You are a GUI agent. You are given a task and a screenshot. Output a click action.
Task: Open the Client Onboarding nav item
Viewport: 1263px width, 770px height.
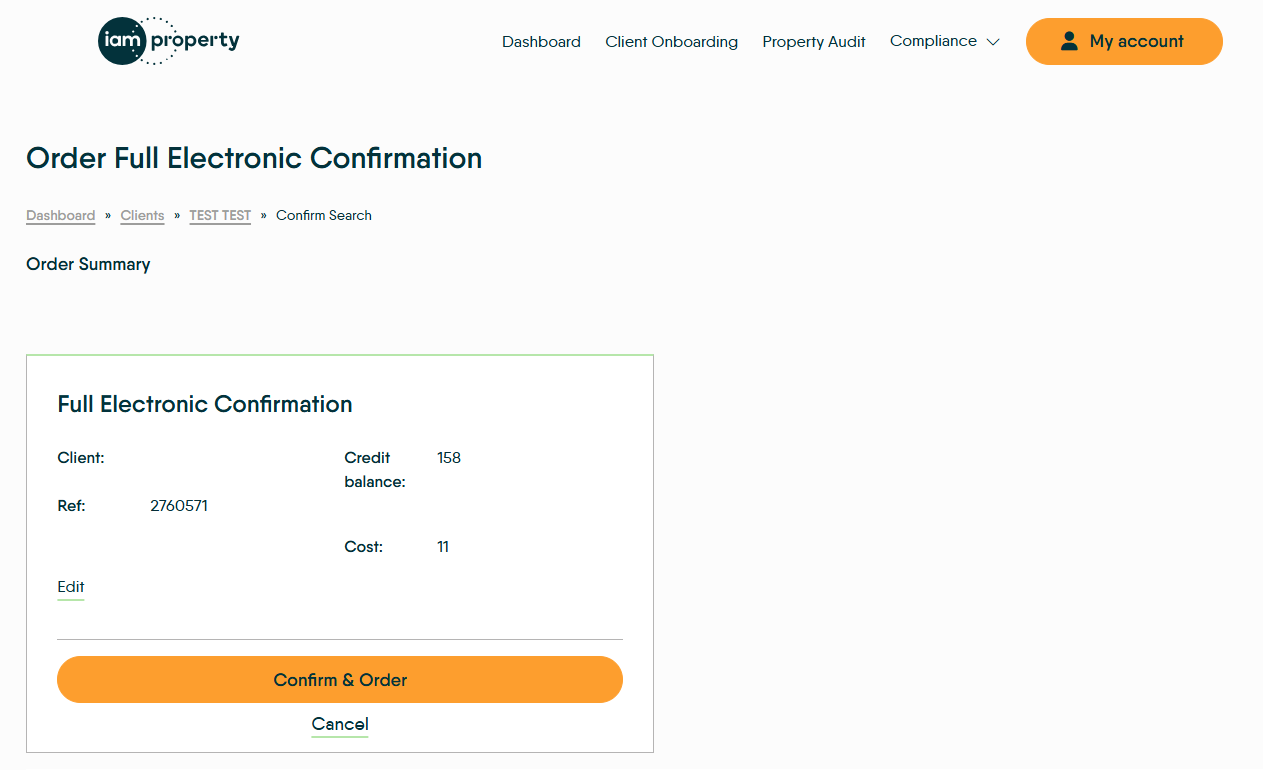click(671, 42)
